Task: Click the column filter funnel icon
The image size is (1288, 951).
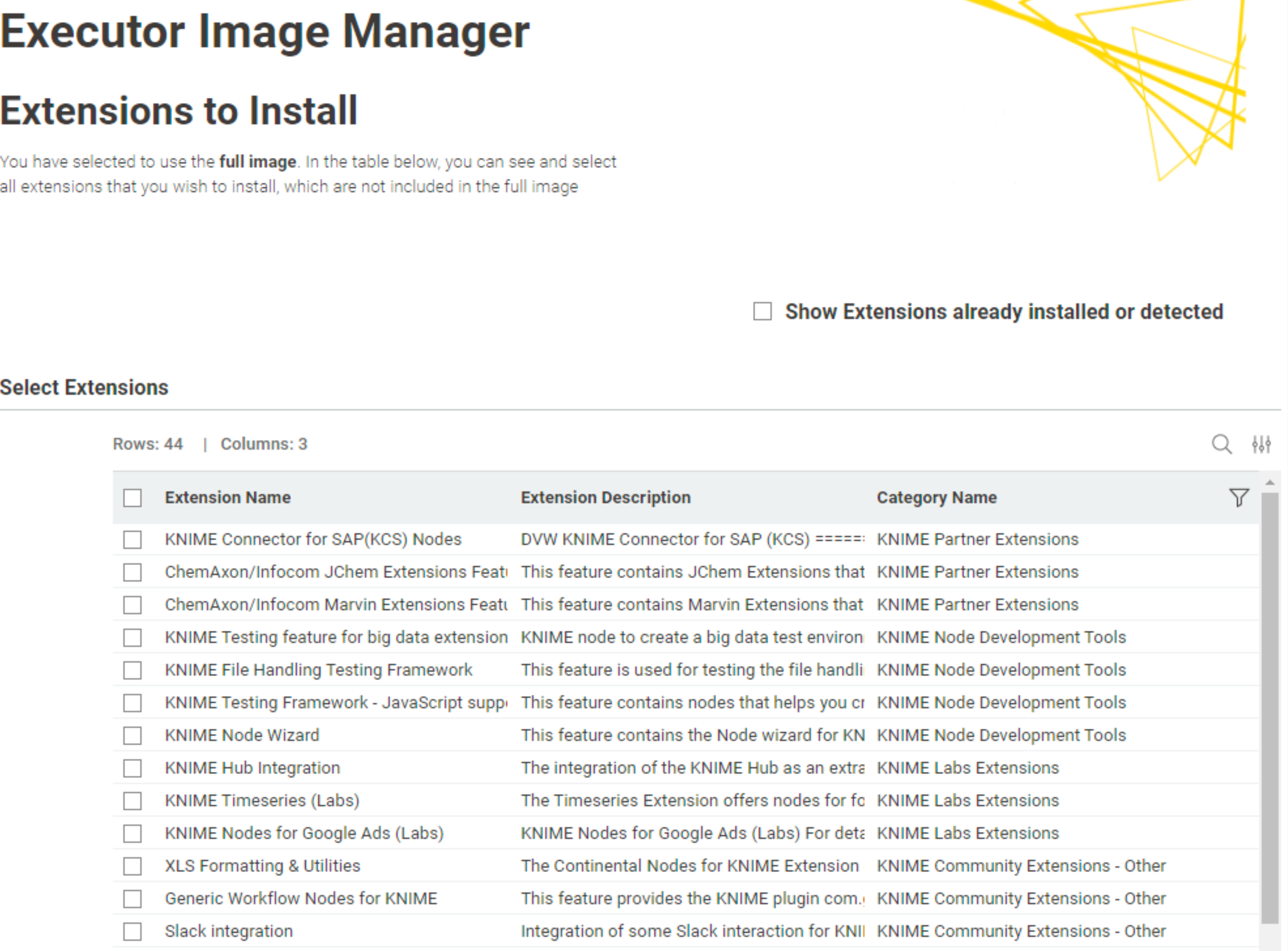Action: point(1239,497)
